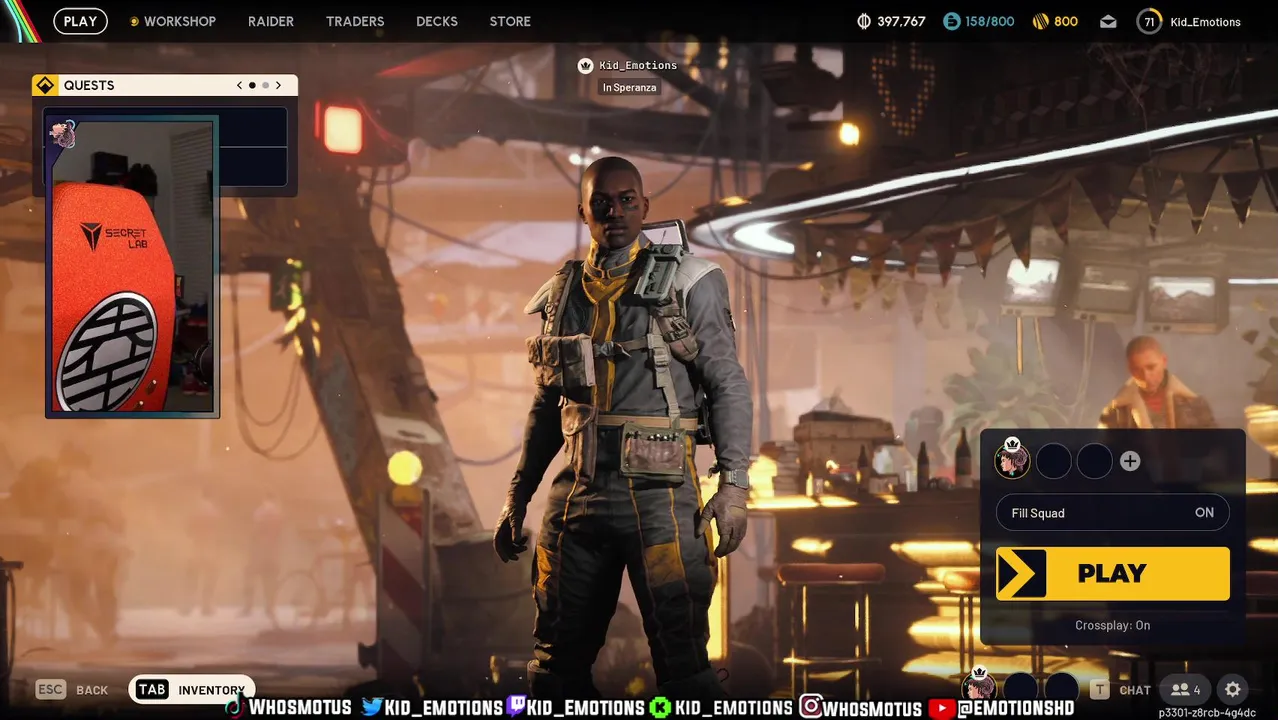Viewport: 1278px width, 720px height.
Task: Go to next quest page arrow
Action: [278, 85]
